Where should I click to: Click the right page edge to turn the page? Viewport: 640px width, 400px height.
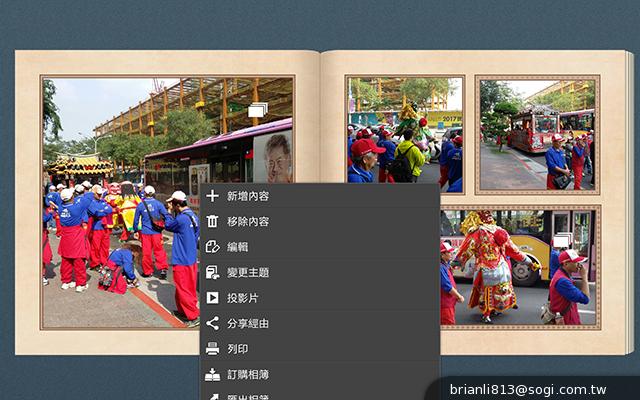(x=627, y=200)
